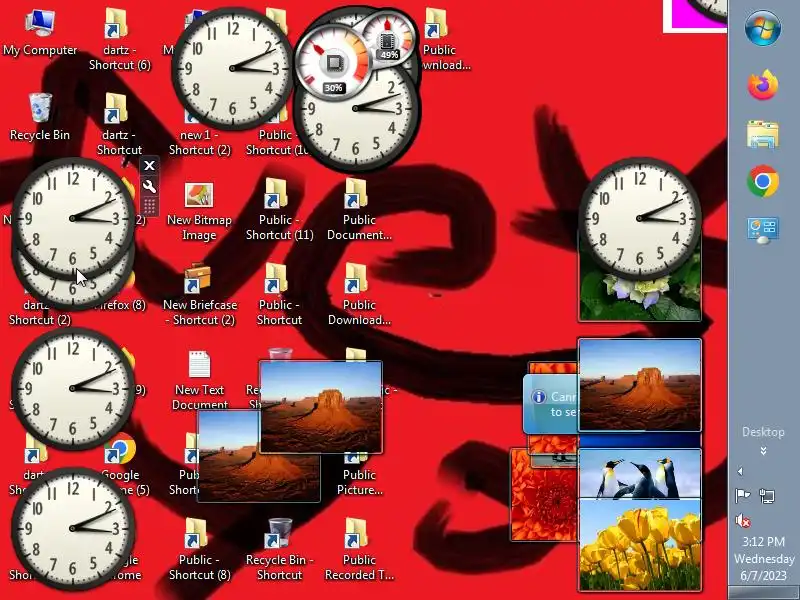Expand the Desktop toolbar chevron
800x600 pixels.
pos(763,451)
